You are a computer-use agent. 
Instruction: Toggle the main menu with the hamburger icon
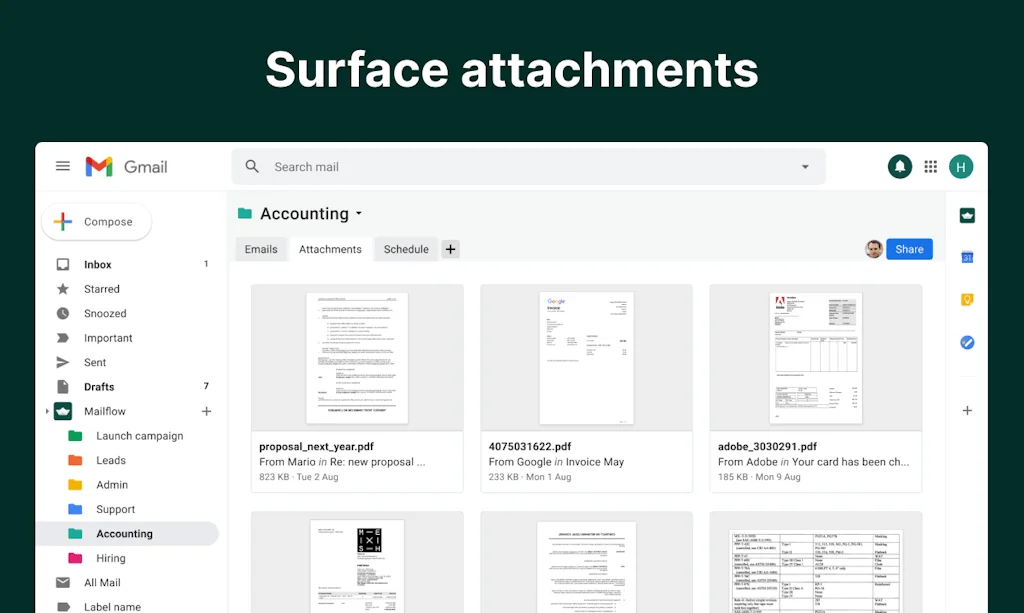click(x=63, y=166)
